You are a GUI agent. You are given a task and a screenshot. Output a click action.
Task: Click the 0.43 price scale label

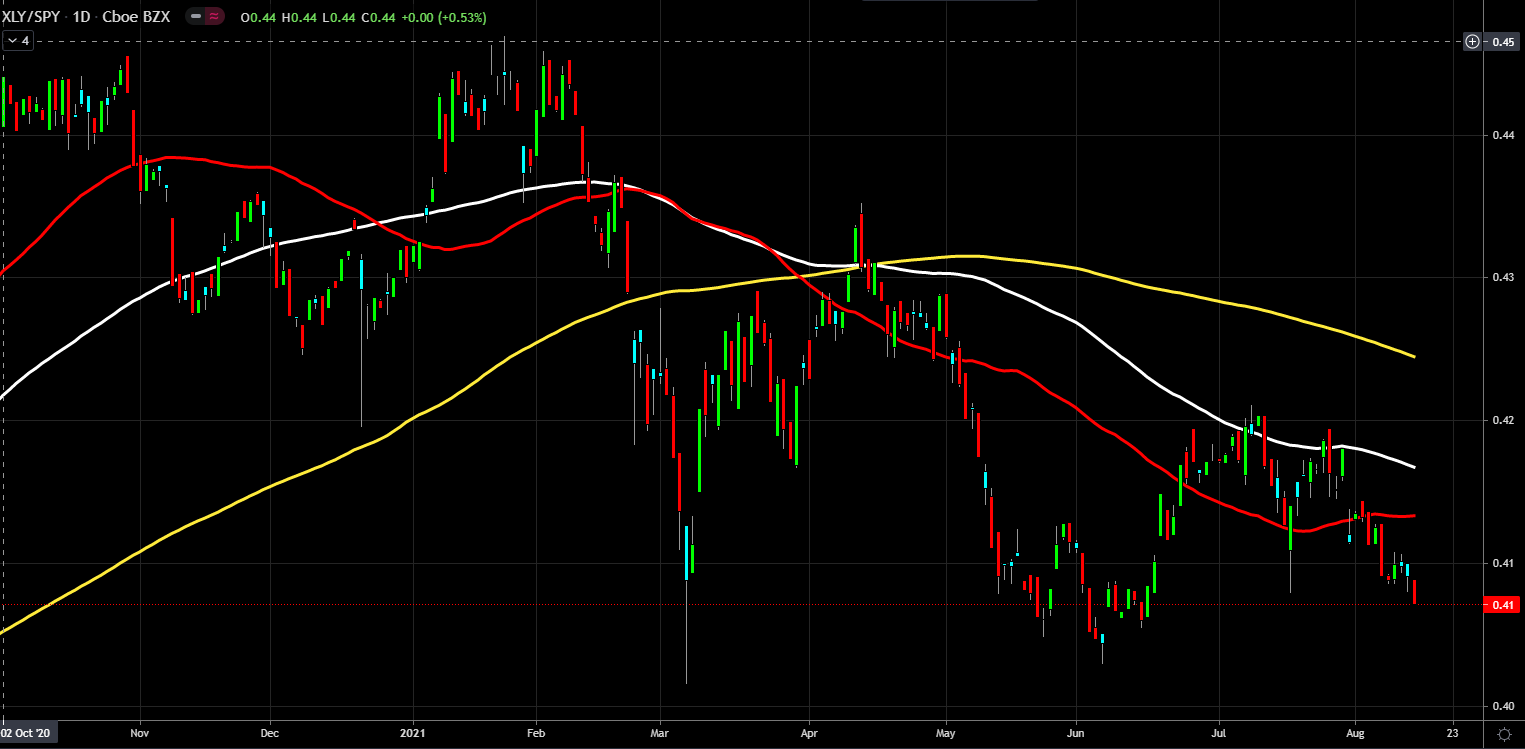[1502, 277]
